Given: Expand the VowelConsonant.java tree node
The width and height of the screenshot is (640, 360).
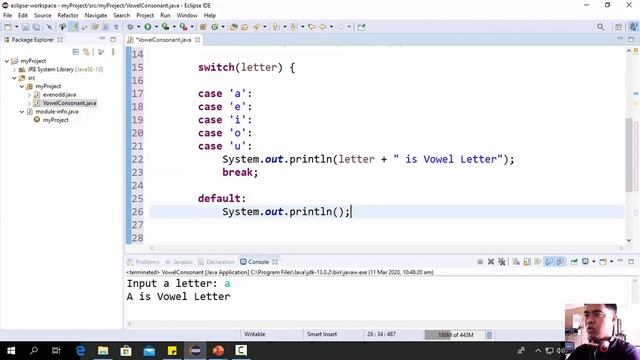Looking at the screenshot, I should [x=29, y=103].
